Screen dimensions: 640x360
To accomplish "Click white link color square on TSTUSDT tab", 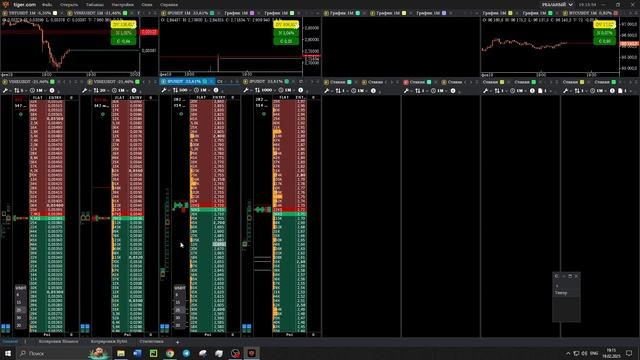I will coord(55,13).
